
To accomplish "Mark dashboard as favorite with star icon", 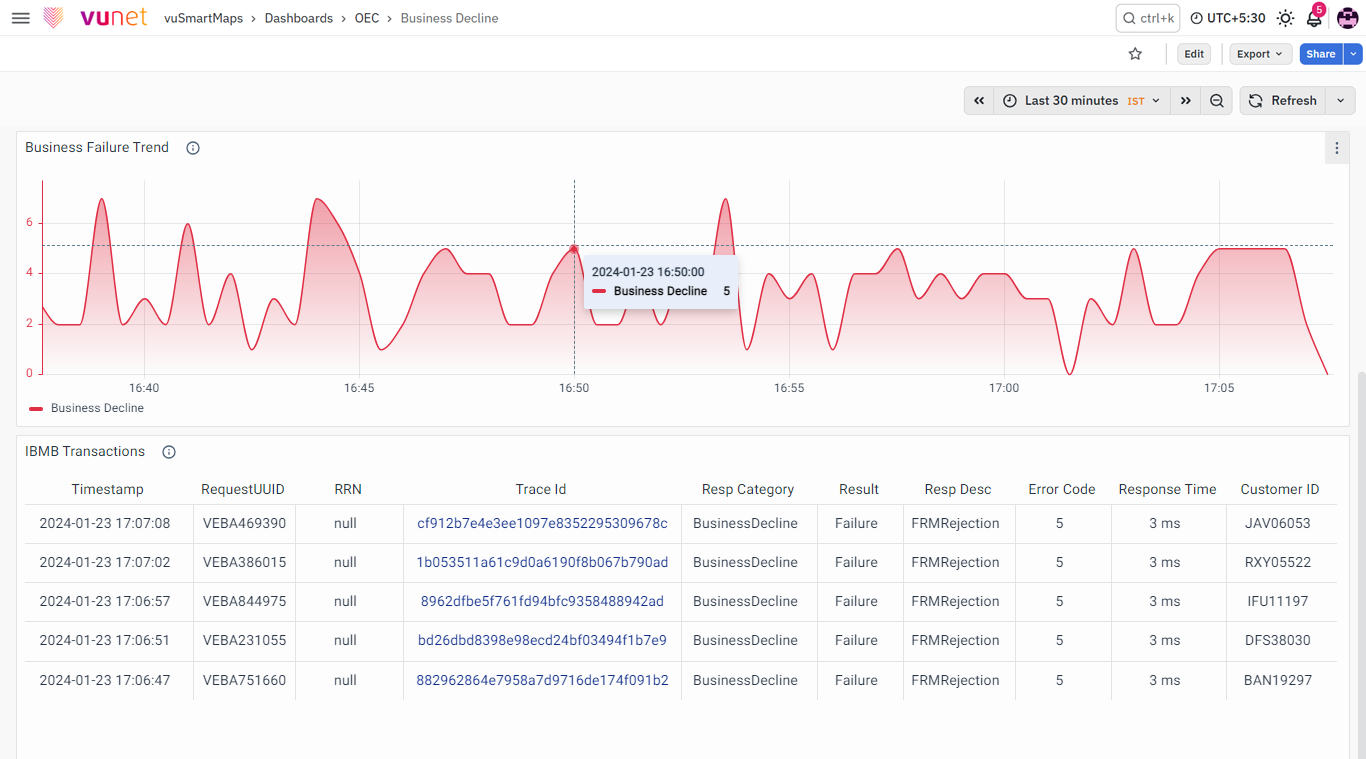I will [x=1135, y=54].
